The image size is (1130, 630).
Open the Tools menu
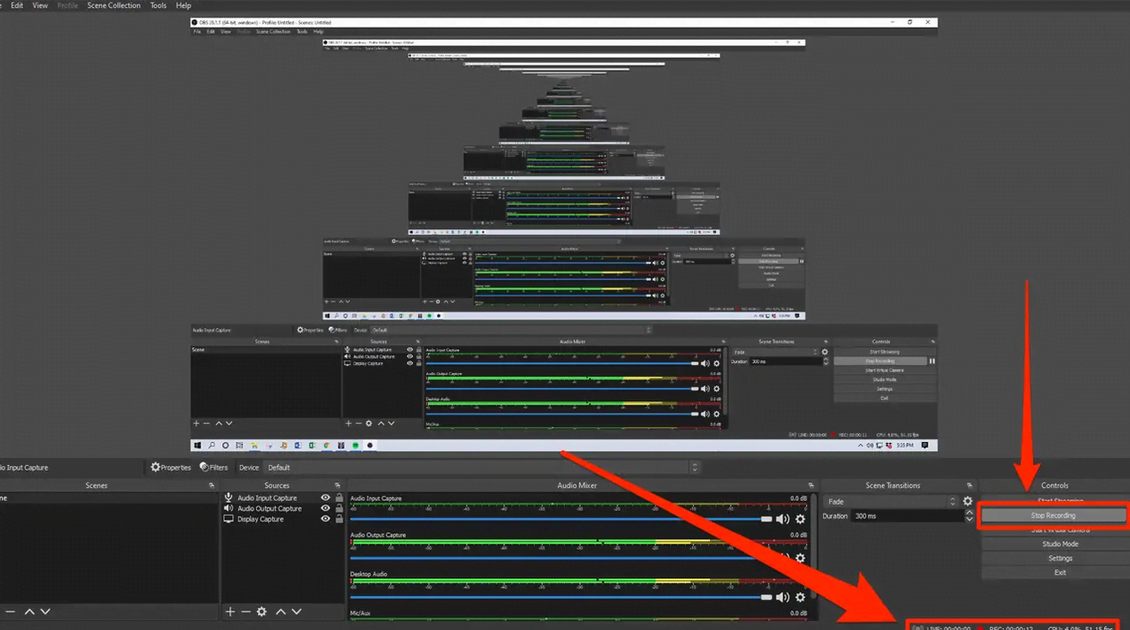point(157,5)
